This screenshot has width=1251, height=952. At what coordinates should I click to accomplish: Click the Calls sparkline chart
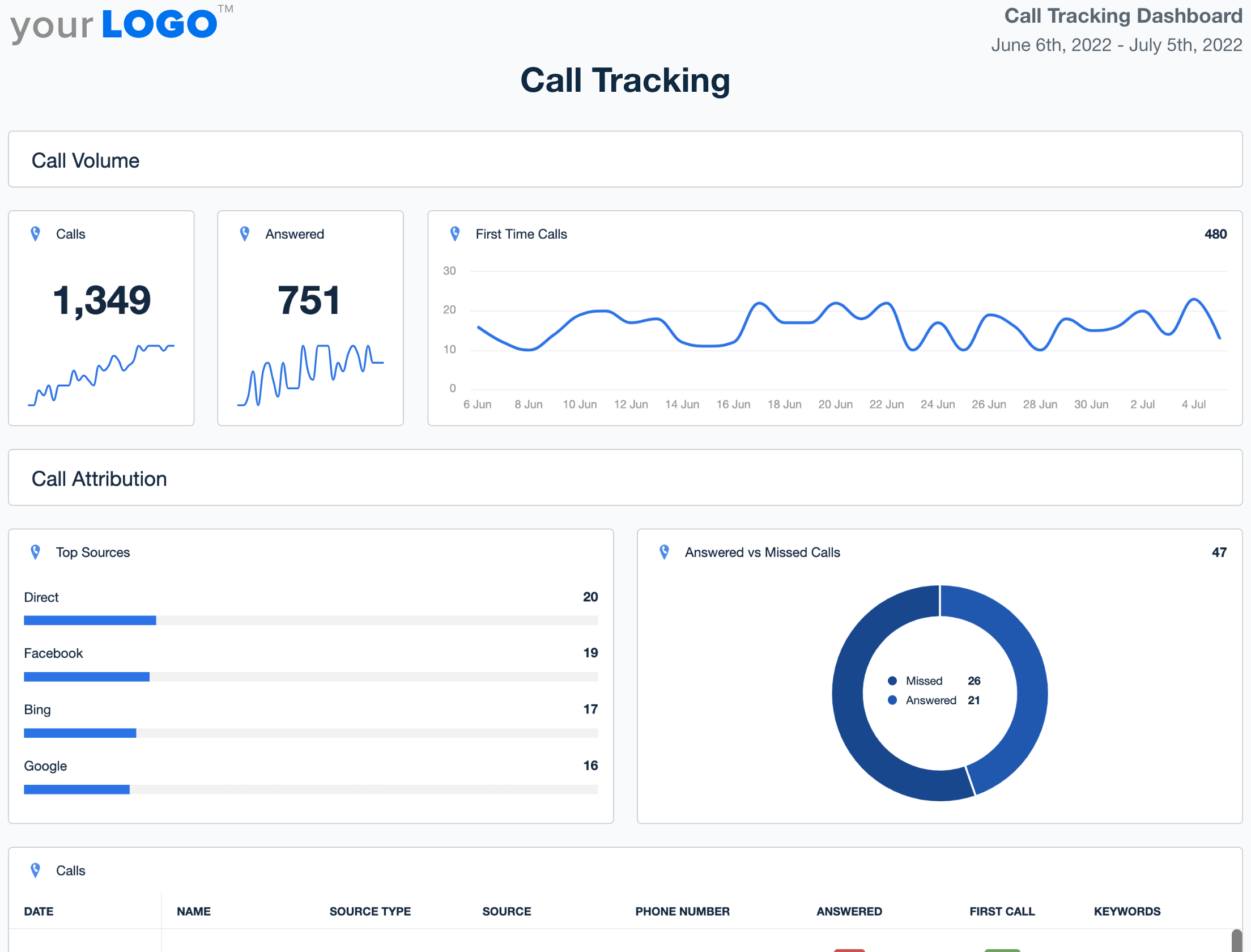[101, 374]
